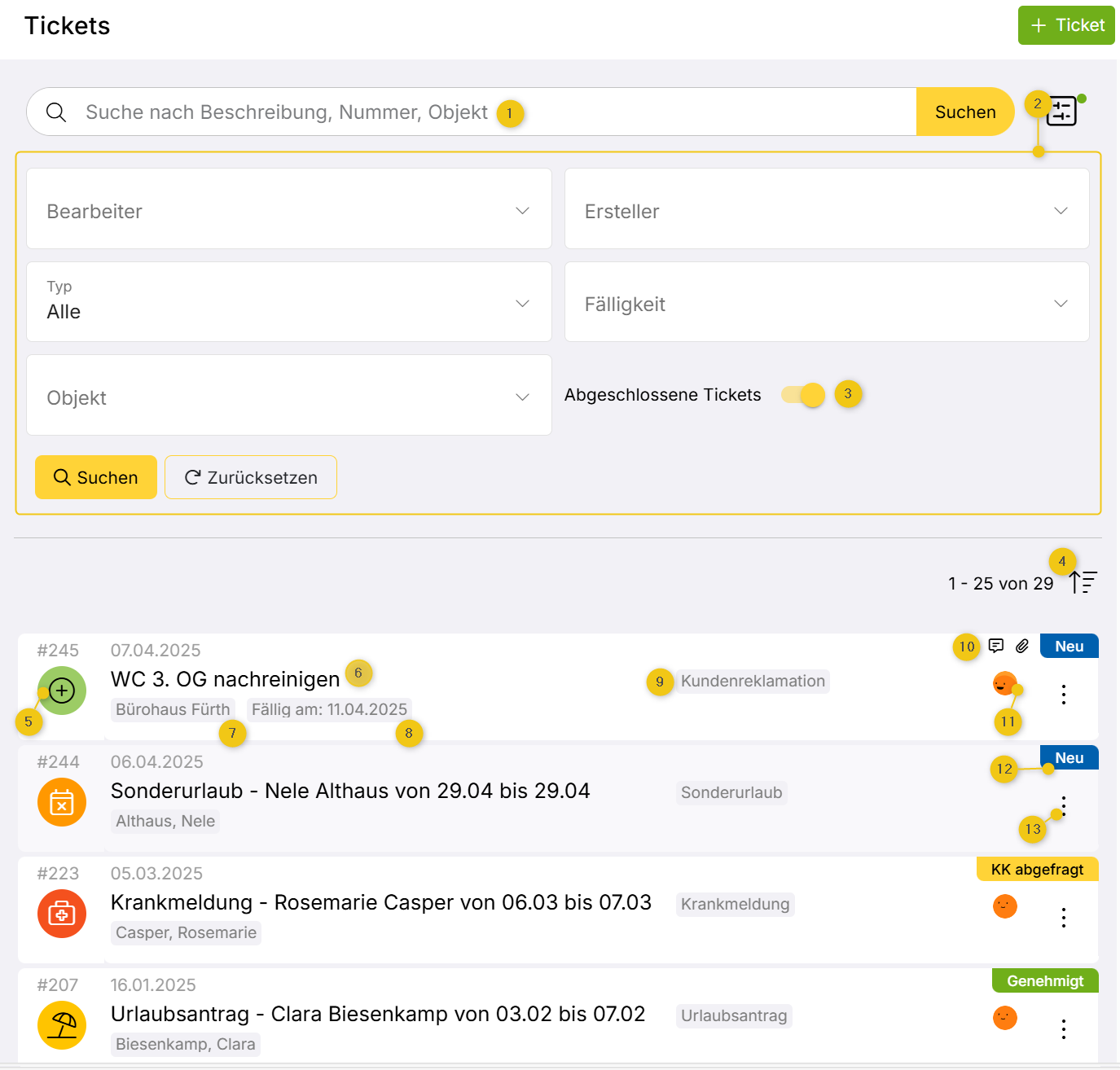This screenshot has height=1070, width=1120.
Task: Expand the Ersteller dropdown
Action: [826, 211]
